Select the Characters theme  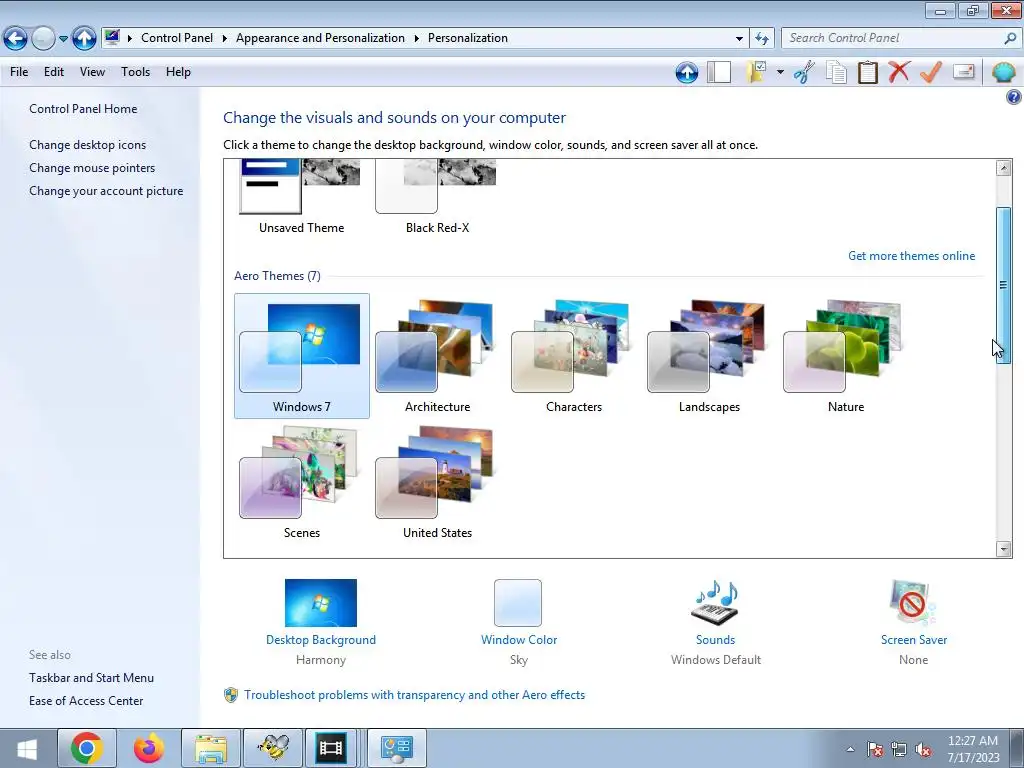(x=573, y=356)
